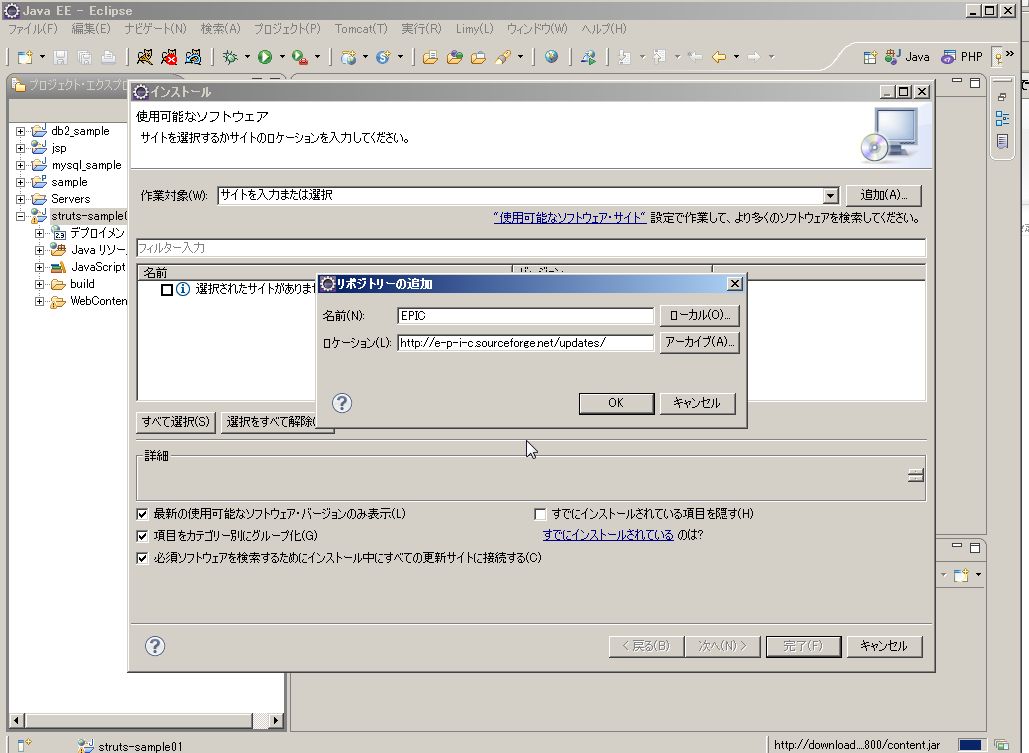Click the location field with sourceforge URL
This screenshot has height=753, width=1029.
point(525,343)
